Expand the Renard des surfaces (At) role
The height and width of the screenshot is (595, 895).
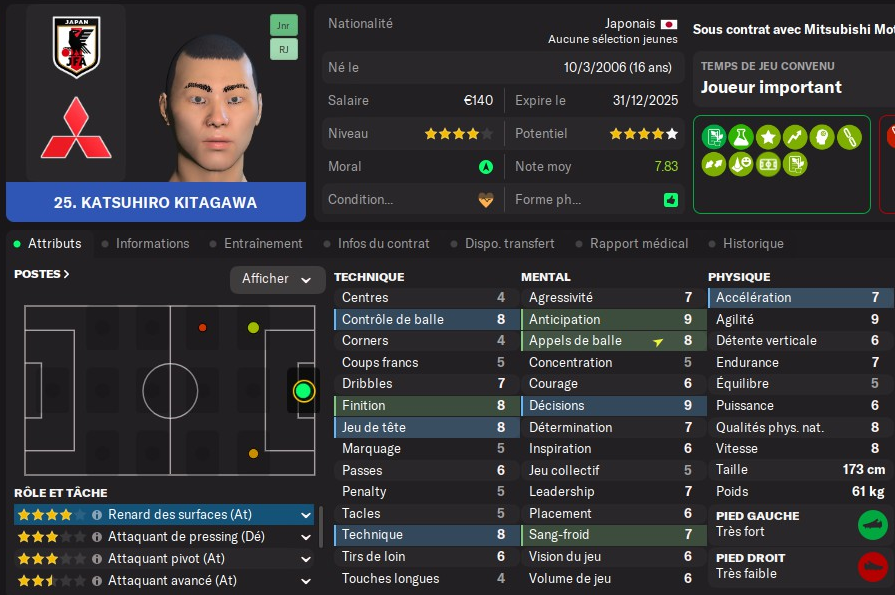point(306,515)
